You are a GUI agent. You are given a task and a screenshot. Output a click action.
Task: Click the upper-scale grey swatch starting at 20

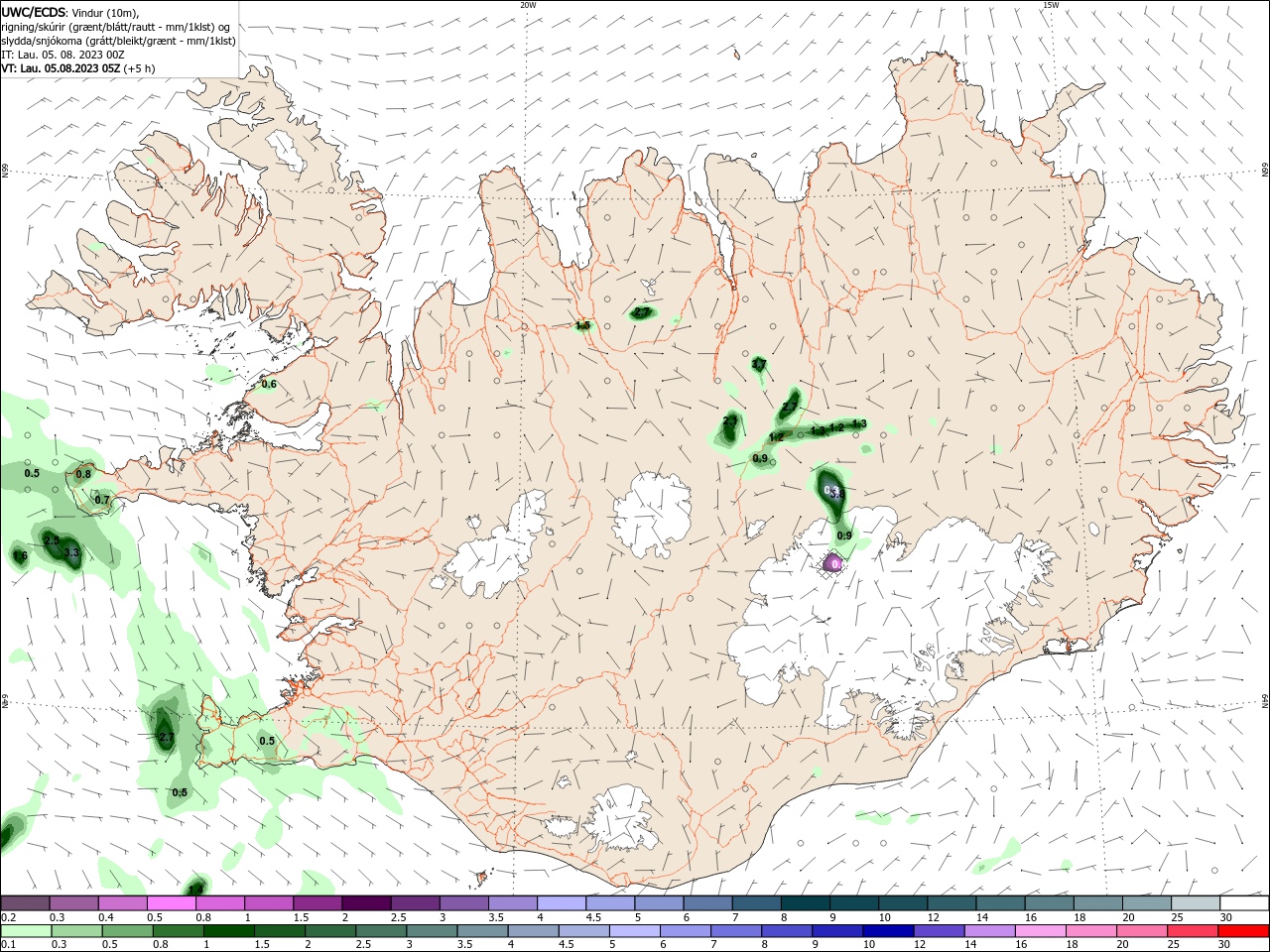pyautogui.click(x=1147, y=903)
